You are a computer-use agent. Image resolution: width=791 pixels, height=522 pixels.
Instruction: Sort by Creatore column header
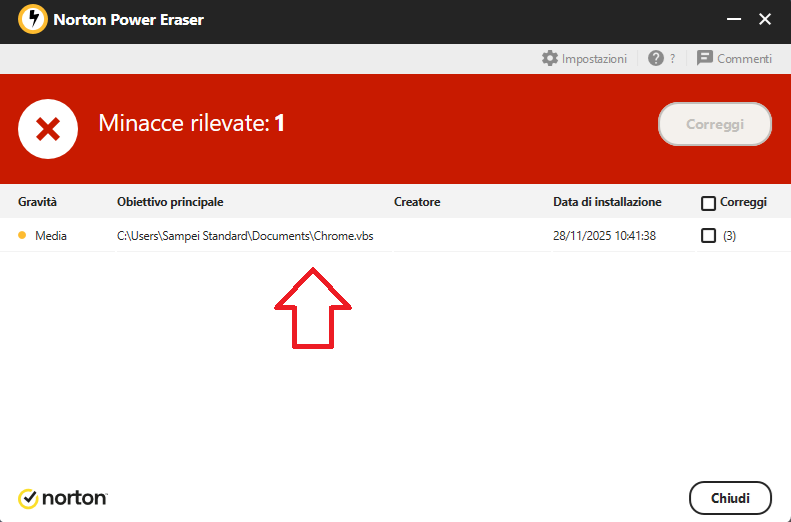[x=417, y=202]
